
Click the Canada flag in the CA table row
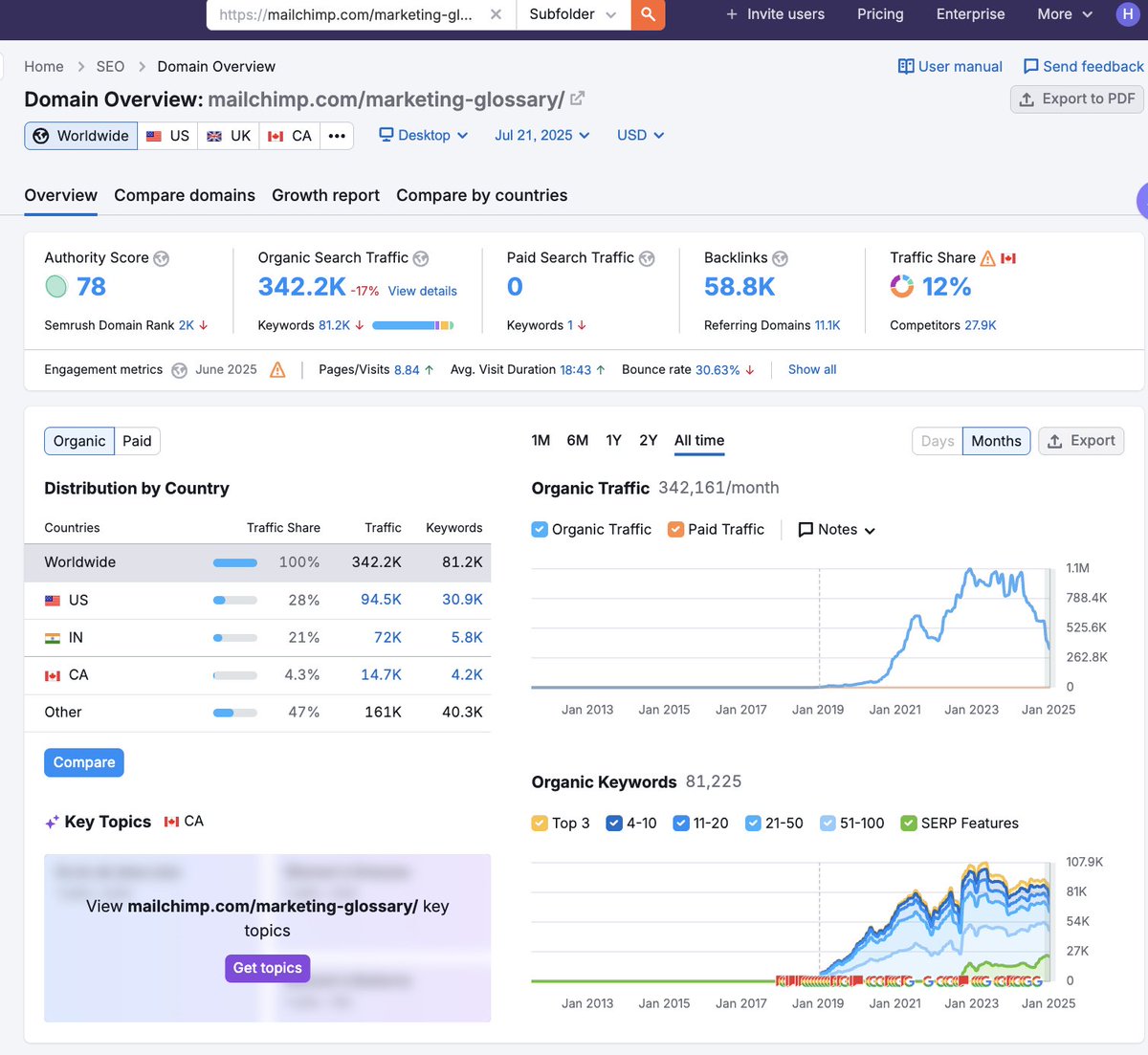click(x=53, y=675)
